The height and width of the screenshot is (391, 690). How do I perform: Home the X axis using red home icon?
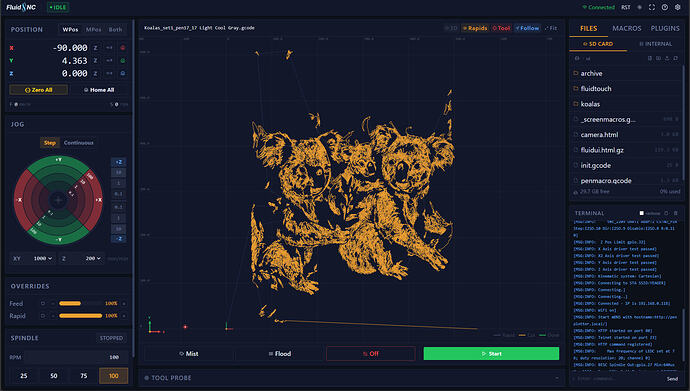(123, 48)
